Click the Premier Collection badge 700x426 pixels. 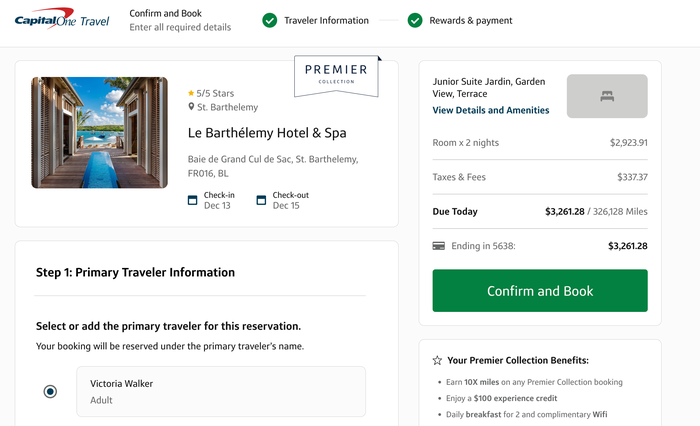pos(336,75)
